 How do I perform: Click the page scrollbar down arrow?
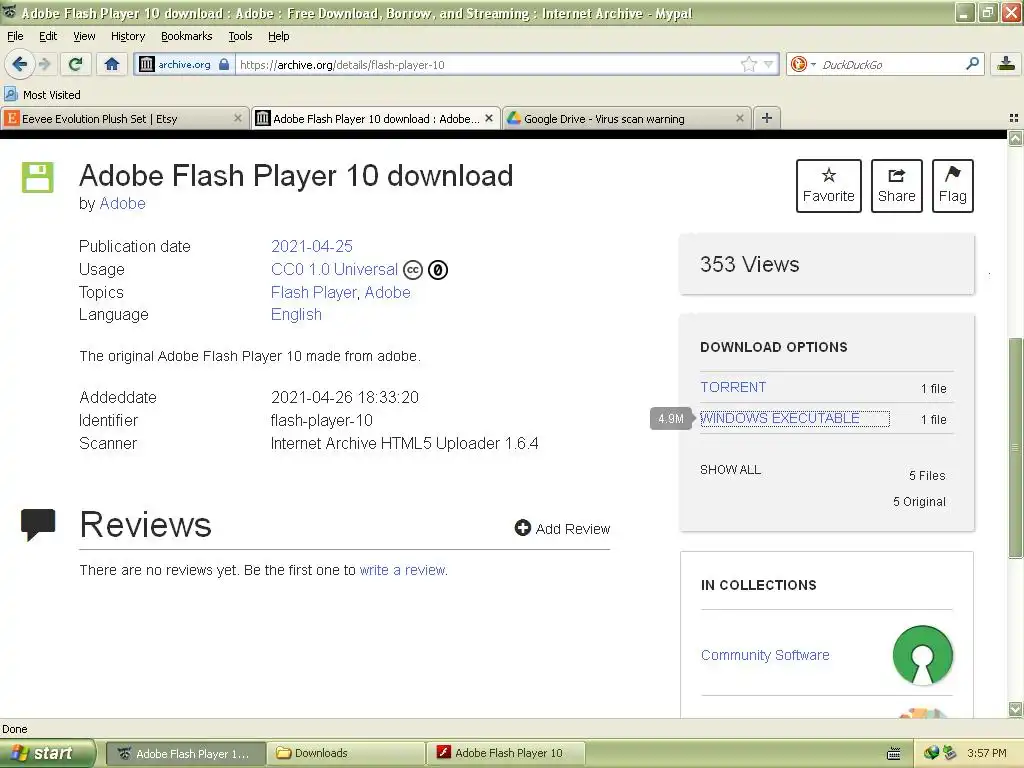(1015, 709)
